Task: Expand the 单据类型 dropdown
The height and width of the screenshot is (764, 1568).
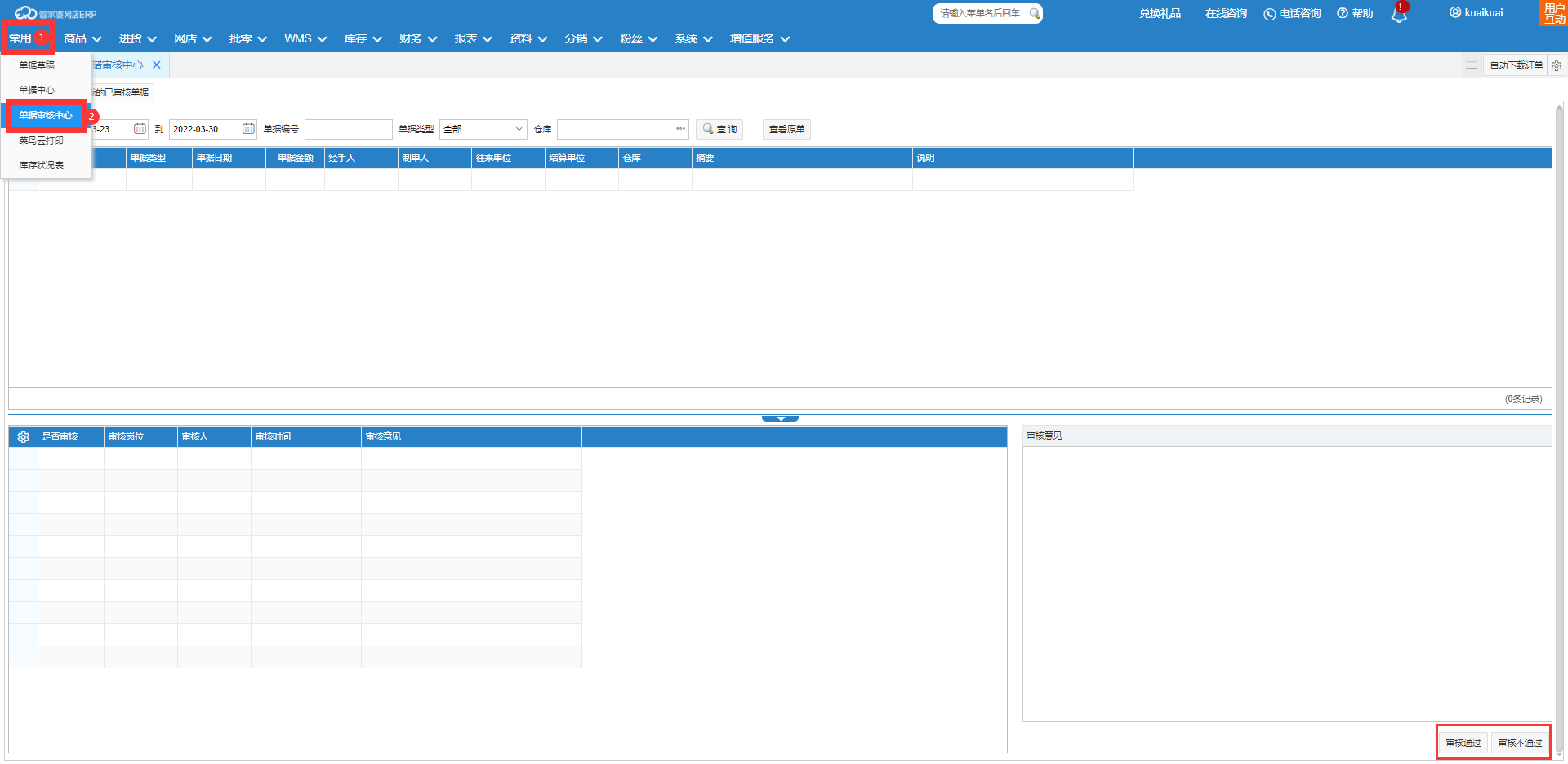Action: (x=518, y=129)
